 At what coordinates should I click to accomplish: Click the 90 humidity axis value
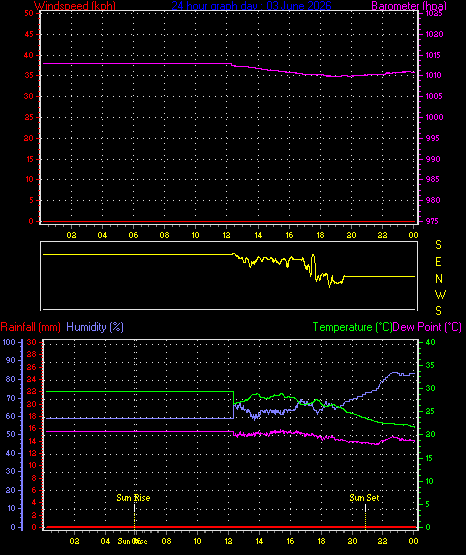pos(11,360)
